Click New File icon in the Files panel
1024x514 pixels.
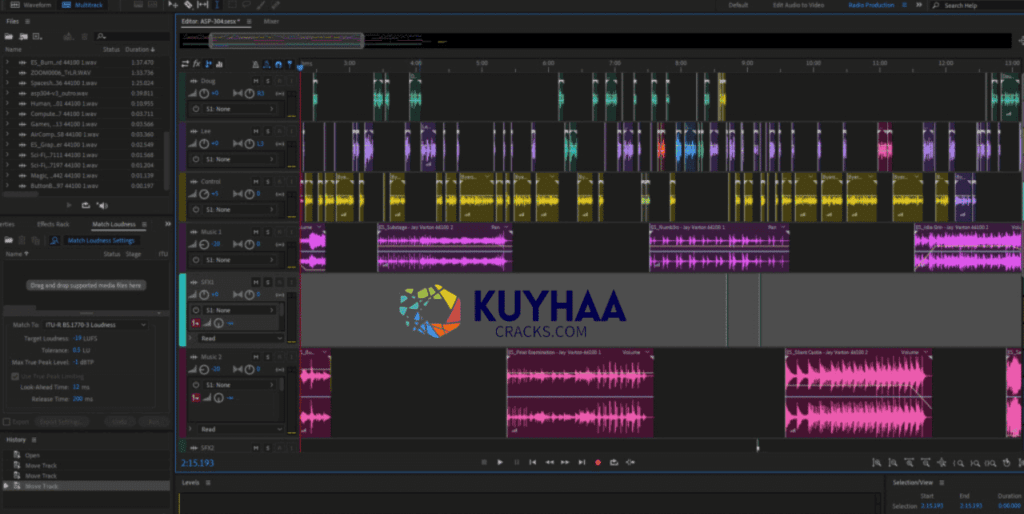coord(37,37)
